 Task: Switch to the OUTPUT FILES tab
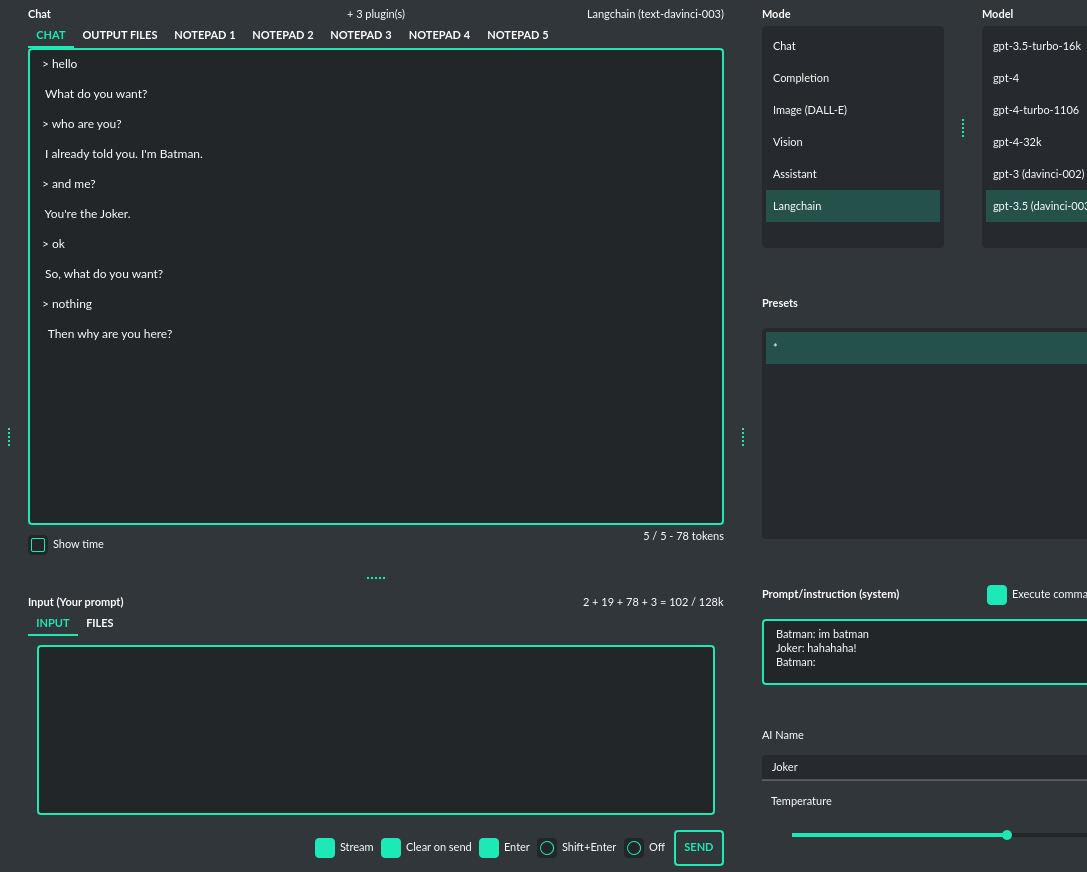point(119,35)
